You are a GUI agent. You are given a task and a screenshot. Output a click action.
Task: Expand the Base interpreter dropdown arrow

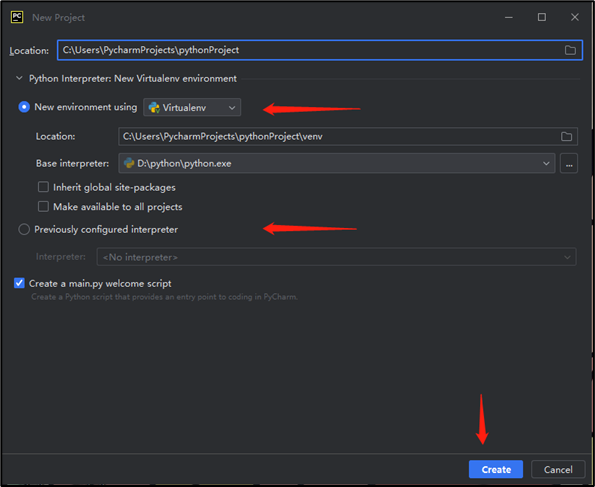click(x=546, y=164)
